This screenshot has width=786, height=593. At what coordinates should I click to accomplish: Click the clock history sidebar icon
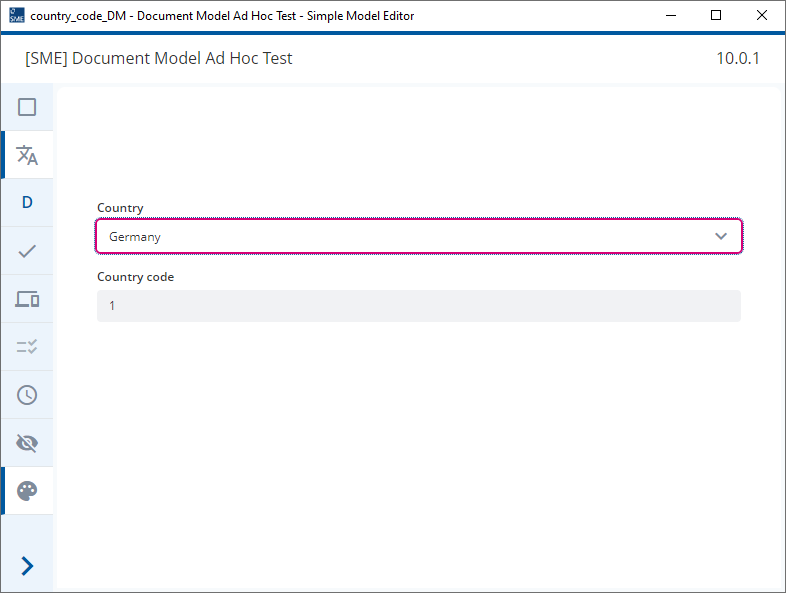tap(27, 395)
